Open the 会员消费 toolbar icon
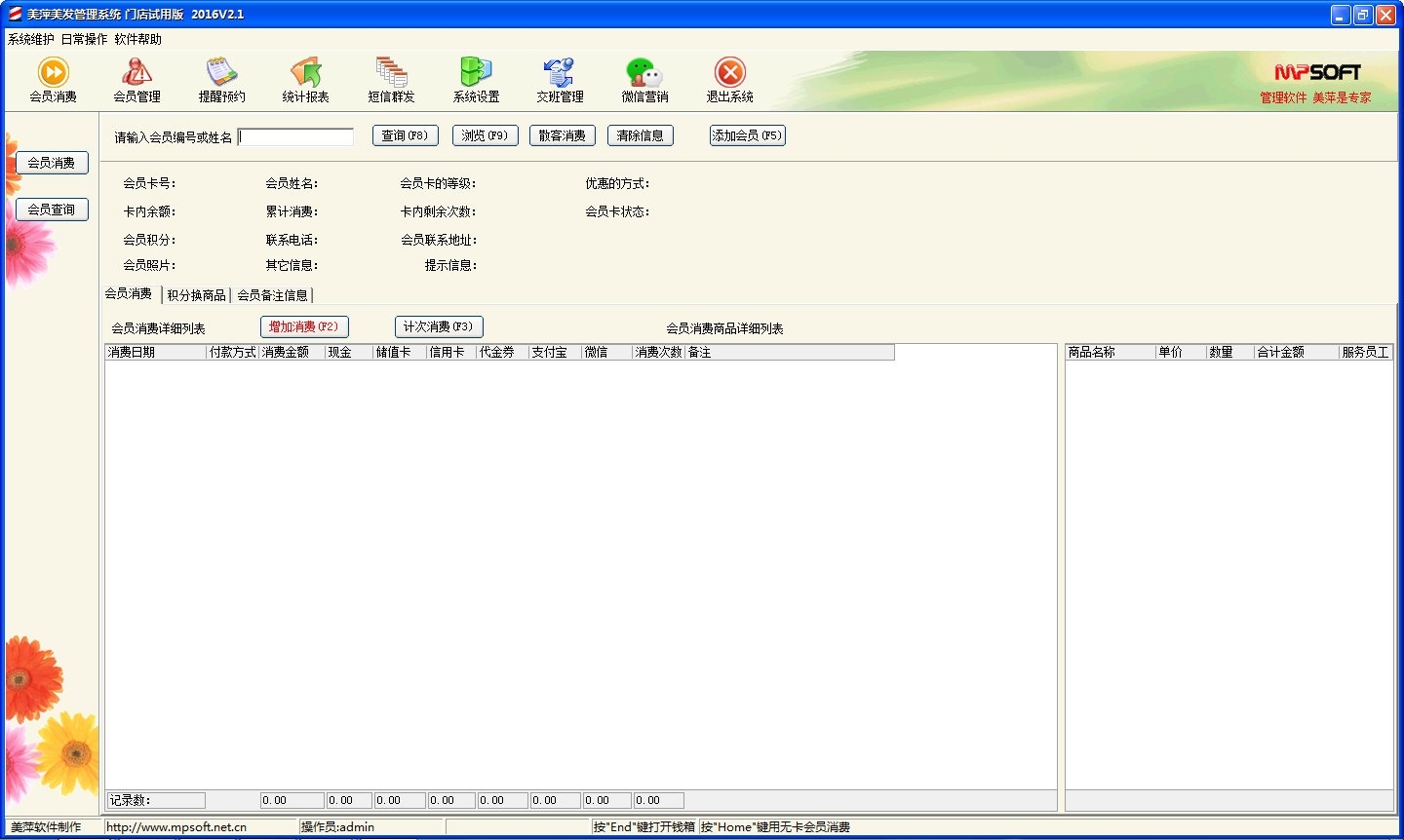The height and width of the screenshot is (840, 1404). 53,80
